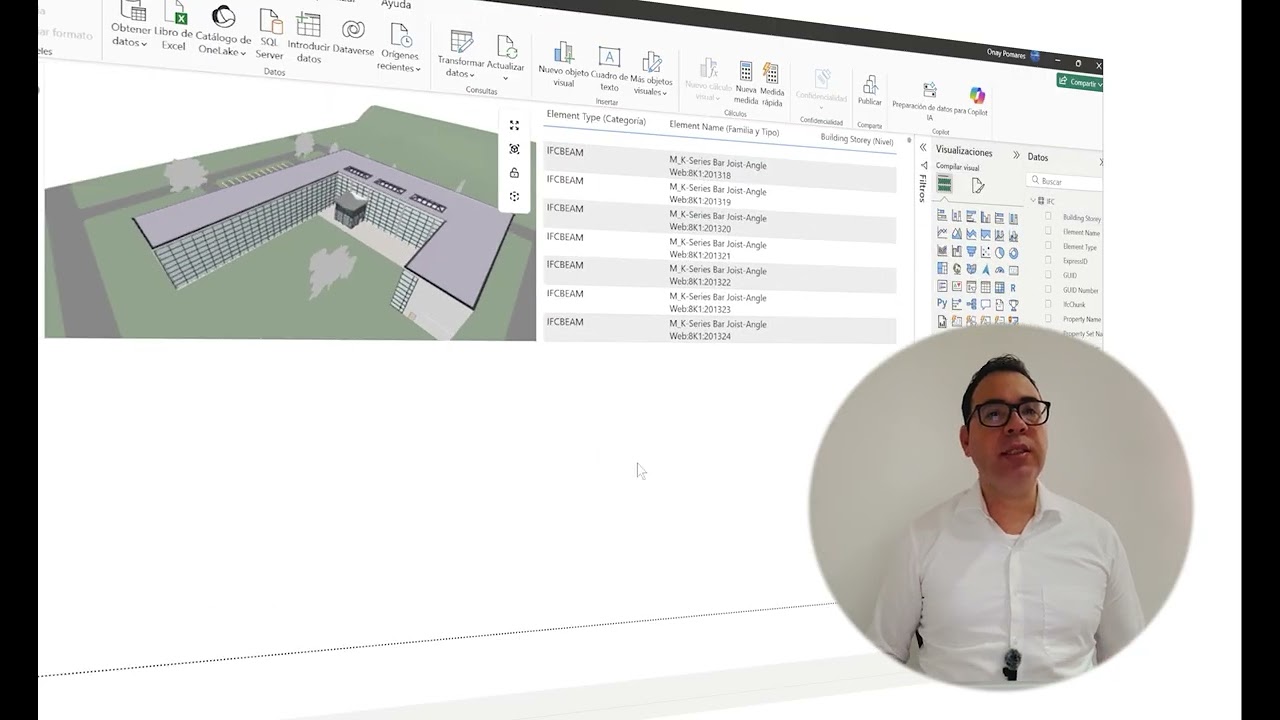Pick the donut chart visualization

point(1013,252)
